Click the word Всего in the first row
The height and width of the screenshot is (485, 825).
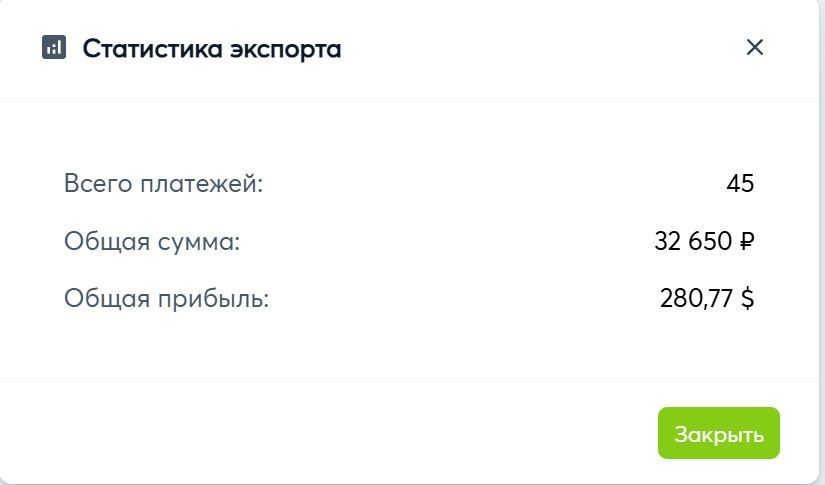(97, 184)
